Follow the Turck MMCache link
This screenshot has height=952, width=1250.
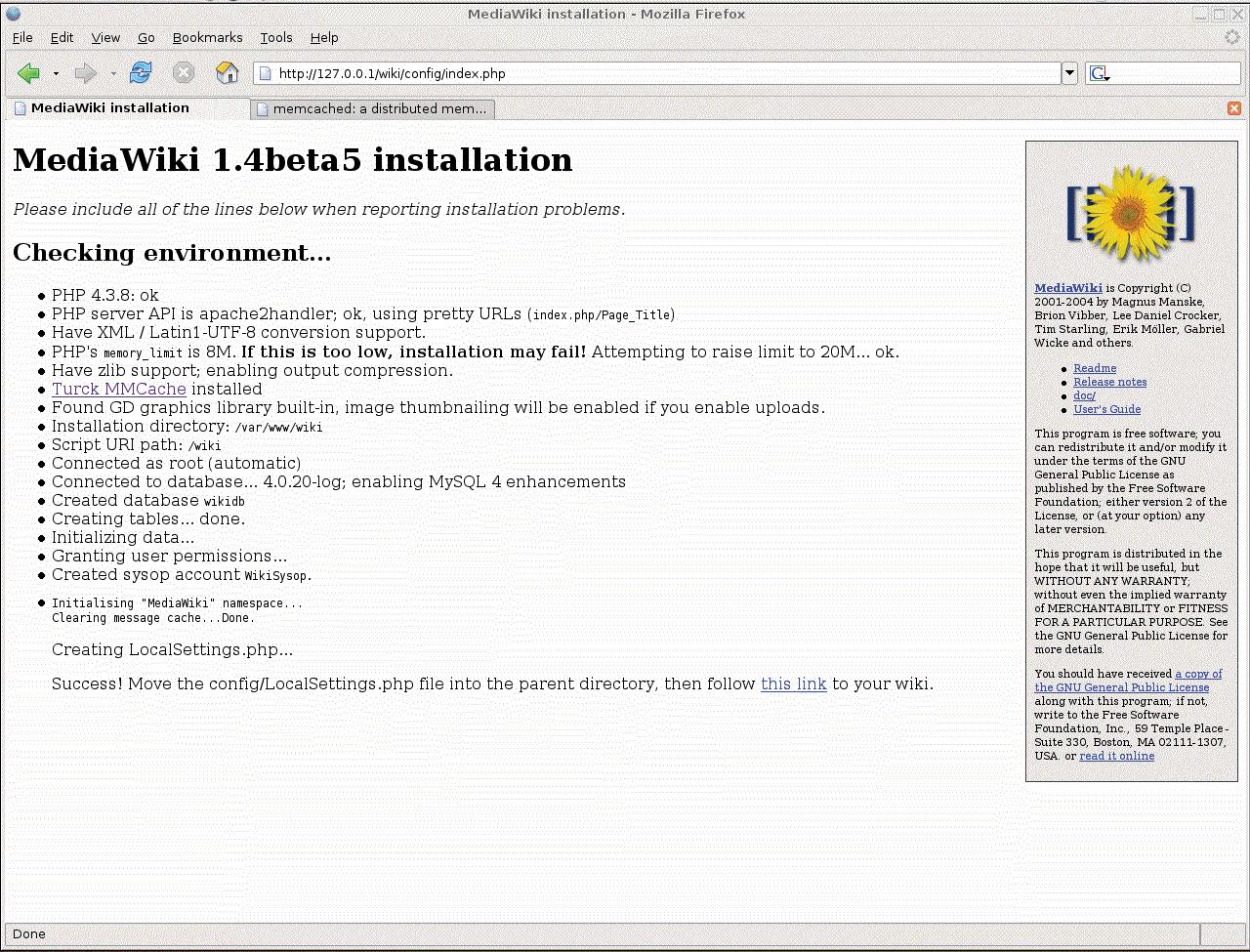pos(119,389)
